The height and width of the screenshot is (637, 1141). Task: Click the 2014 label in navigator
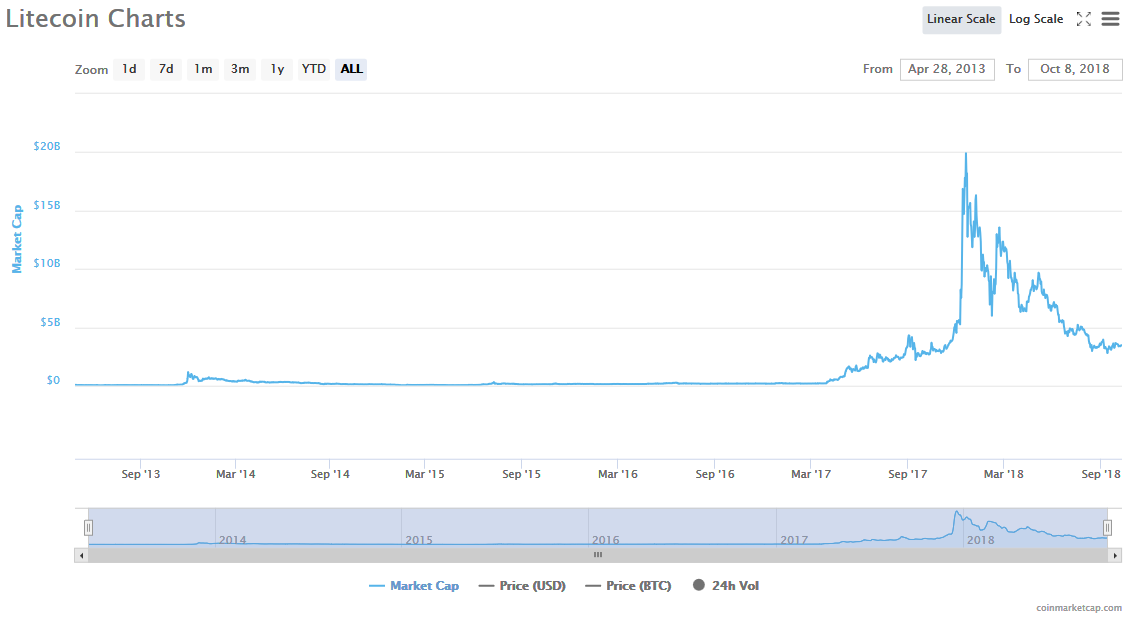pyautogui.click(x=232, y=540)
